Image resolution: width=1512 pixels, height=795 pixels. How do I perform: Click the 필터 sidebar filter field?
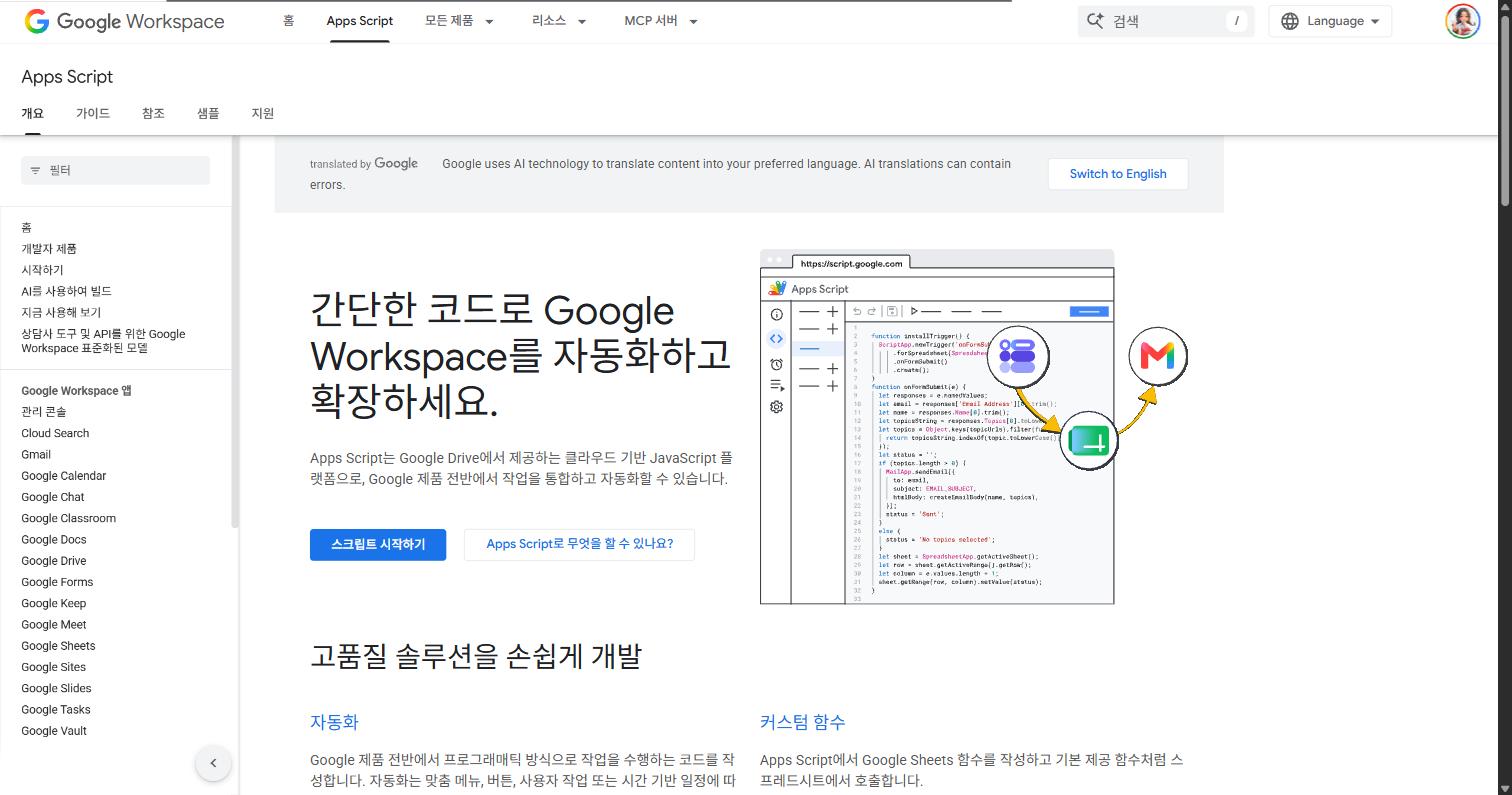[x=115, y=170]
